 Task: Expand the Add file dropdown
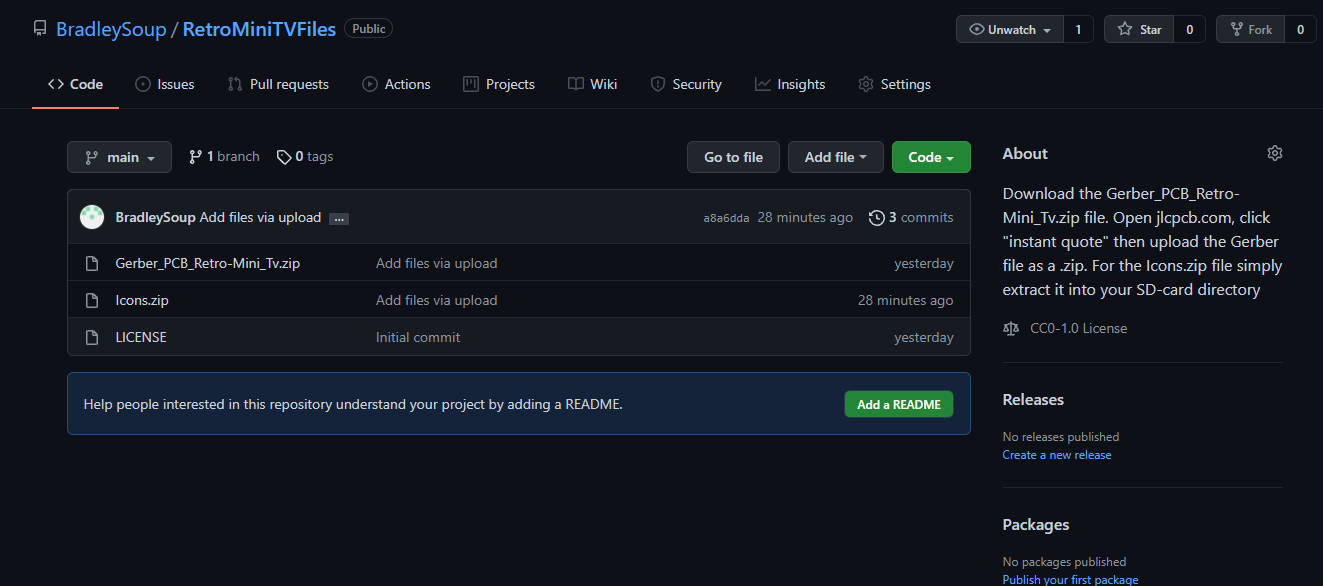[836, 157]
